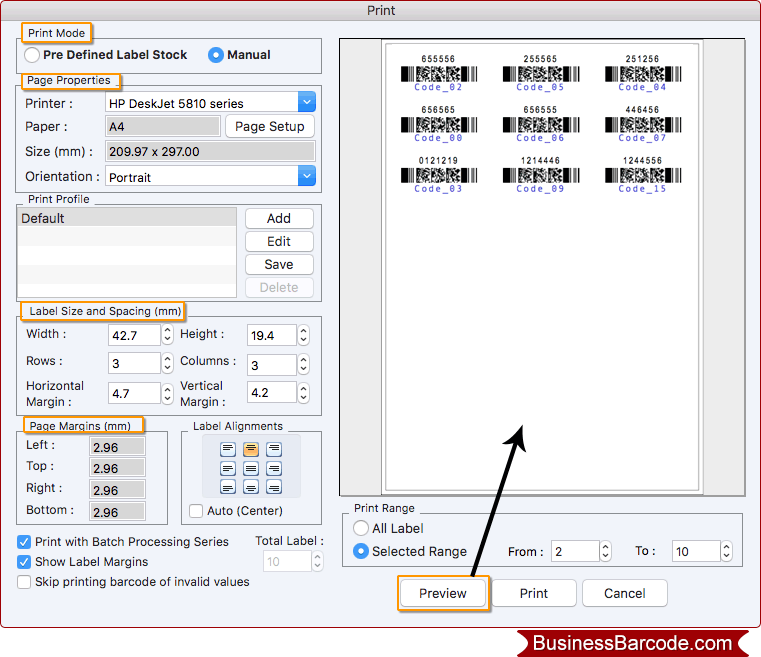The image size is (761, 657).
Task: Select bottom-right label alignment icon
Action: pos(274,487)
